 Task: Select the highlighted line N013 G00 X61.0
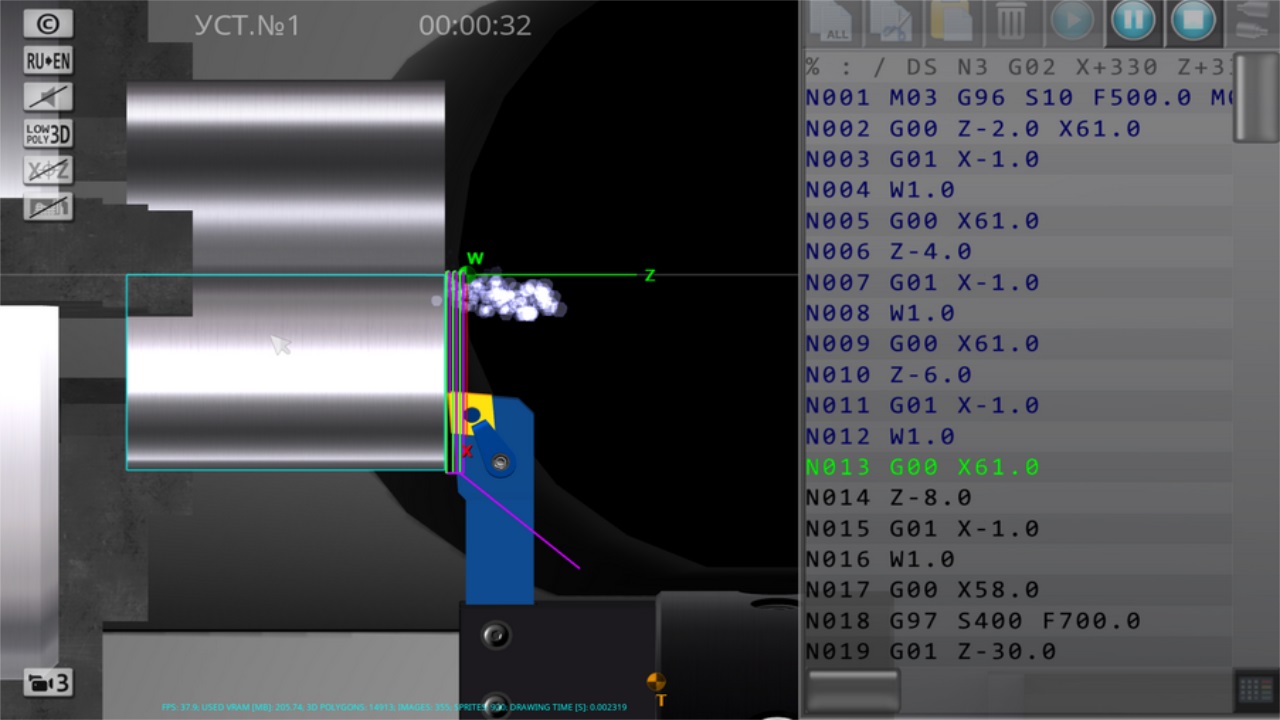(x=1018, y=467)
